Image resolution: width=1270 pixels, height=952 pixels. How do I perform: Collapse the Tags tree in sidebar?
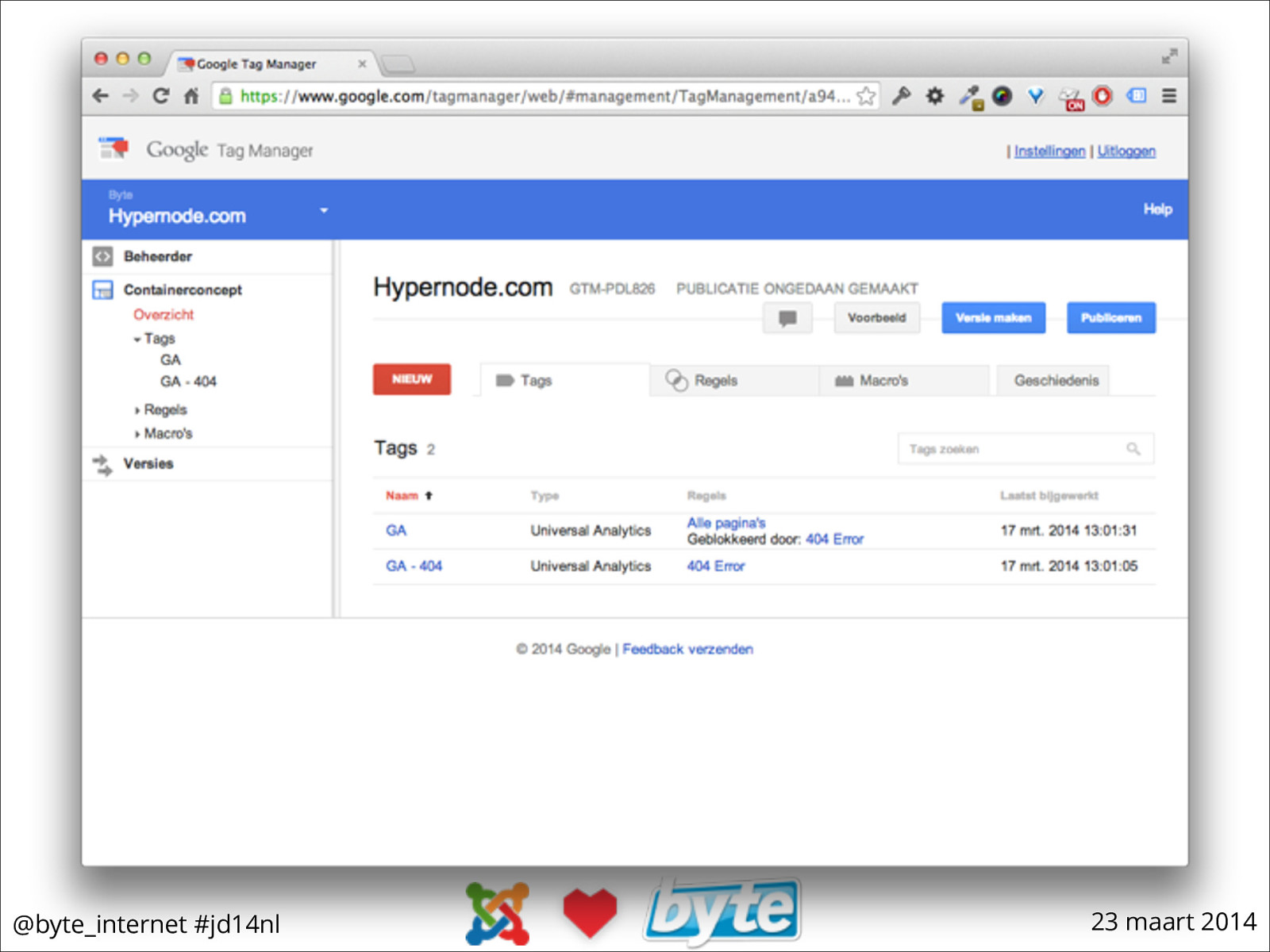137,340
